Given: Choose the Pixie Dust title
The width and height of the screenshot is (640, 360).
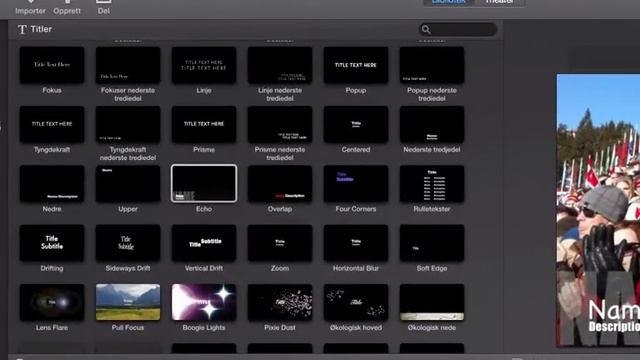Looking at the screenshot, I should 280,302.
